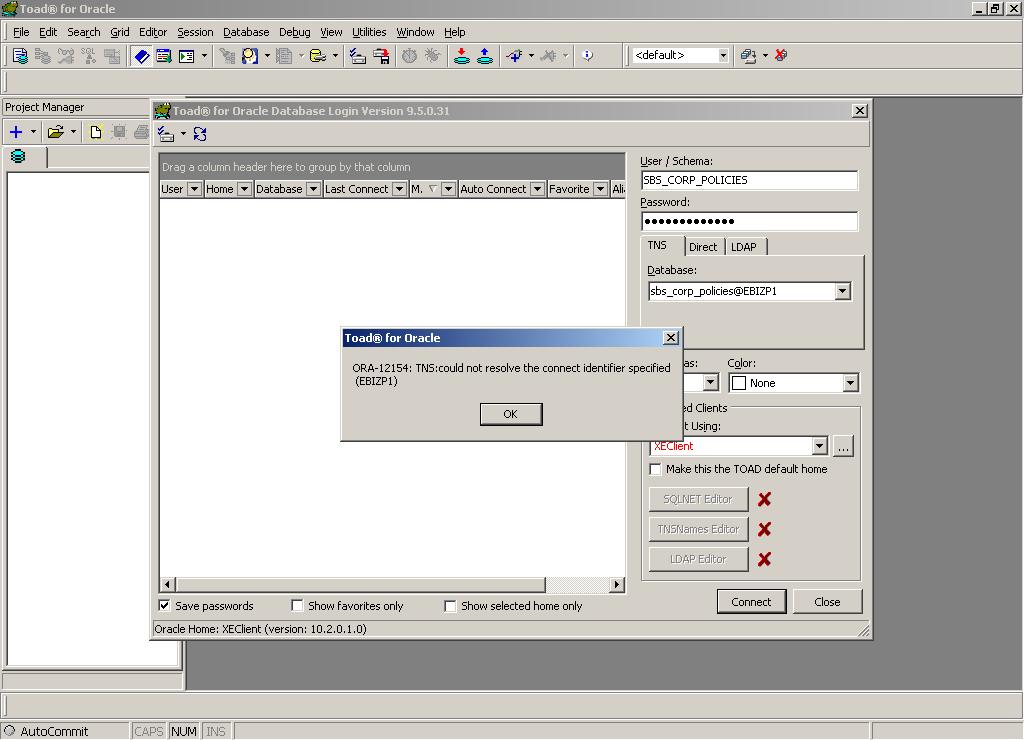Rollback with the blue up-arrow icon
Screen dimensions: 1024x740
tap(485, 56)
